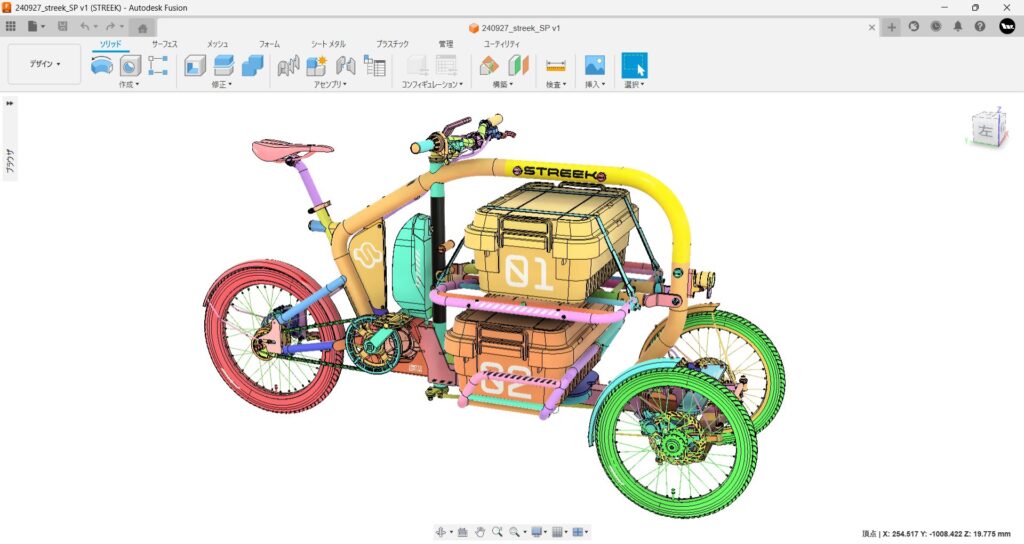
Task: Click the configuration body icon
Action: 417,65
